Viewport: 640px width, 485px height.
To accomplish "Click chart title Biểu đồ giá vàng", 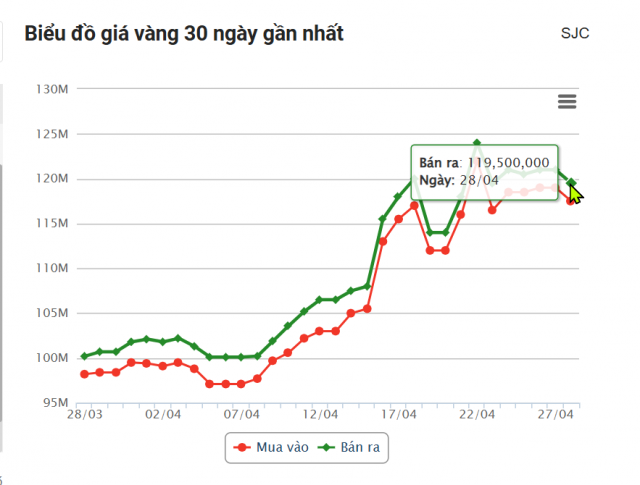I will [x=184, y=34].
